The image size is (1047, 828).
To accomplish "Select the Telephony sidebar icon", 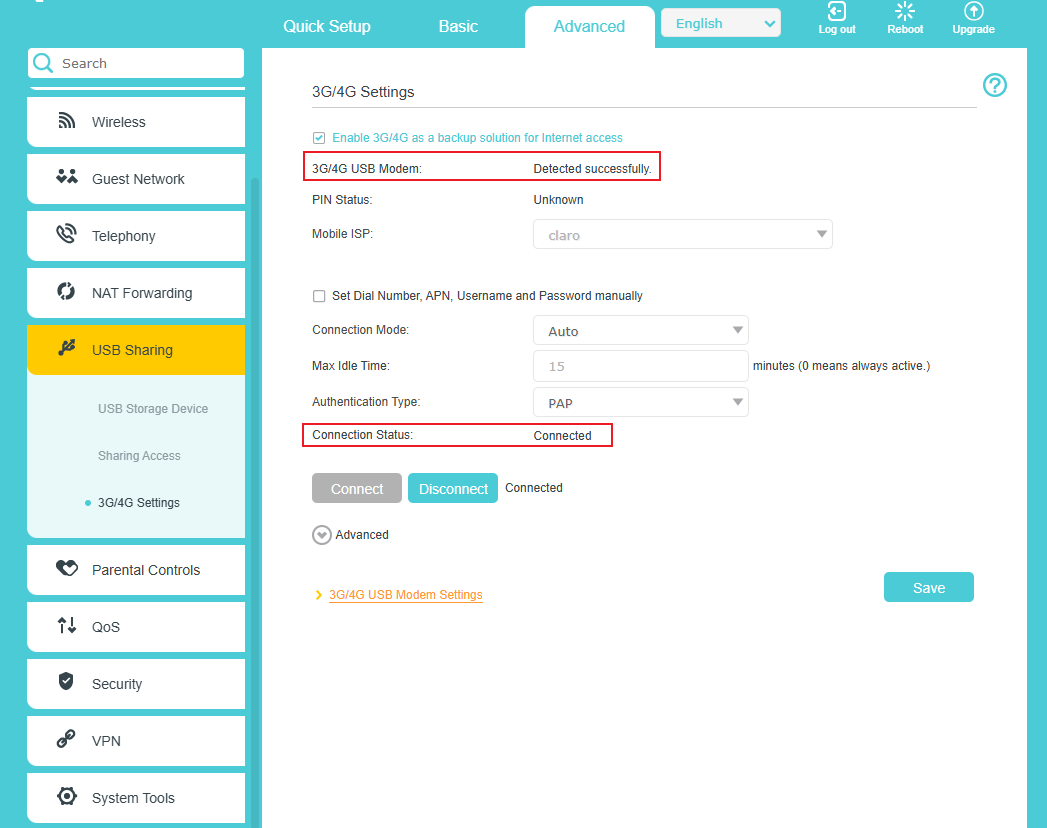I will point(66,235).
